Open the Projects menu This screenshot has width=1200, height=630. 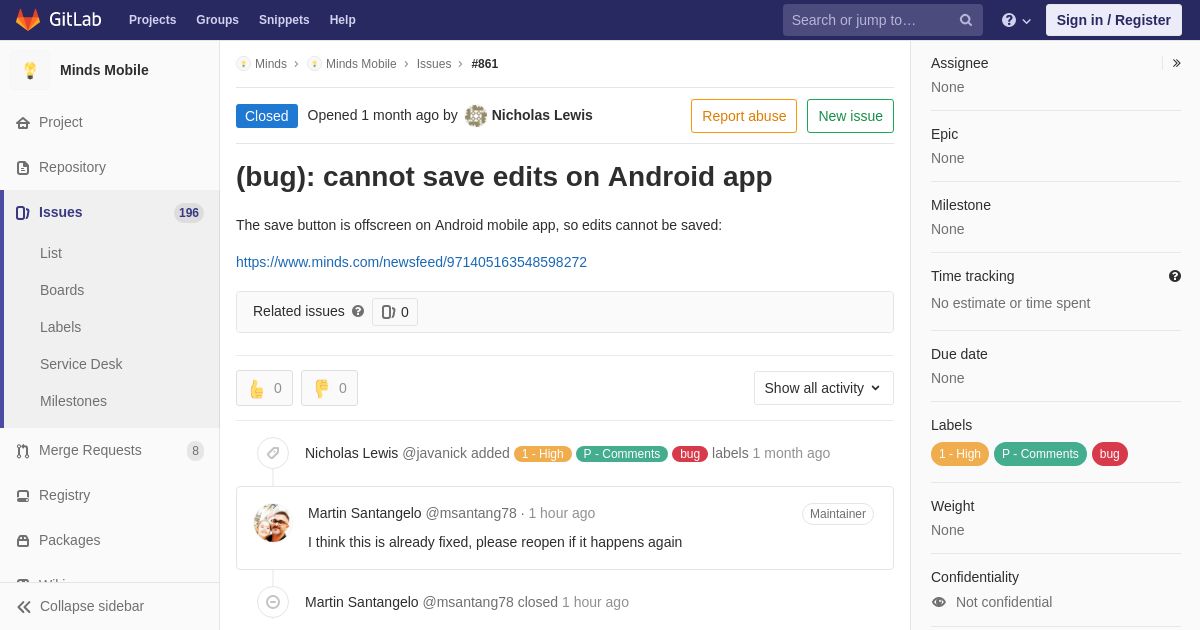click(152, 20)
